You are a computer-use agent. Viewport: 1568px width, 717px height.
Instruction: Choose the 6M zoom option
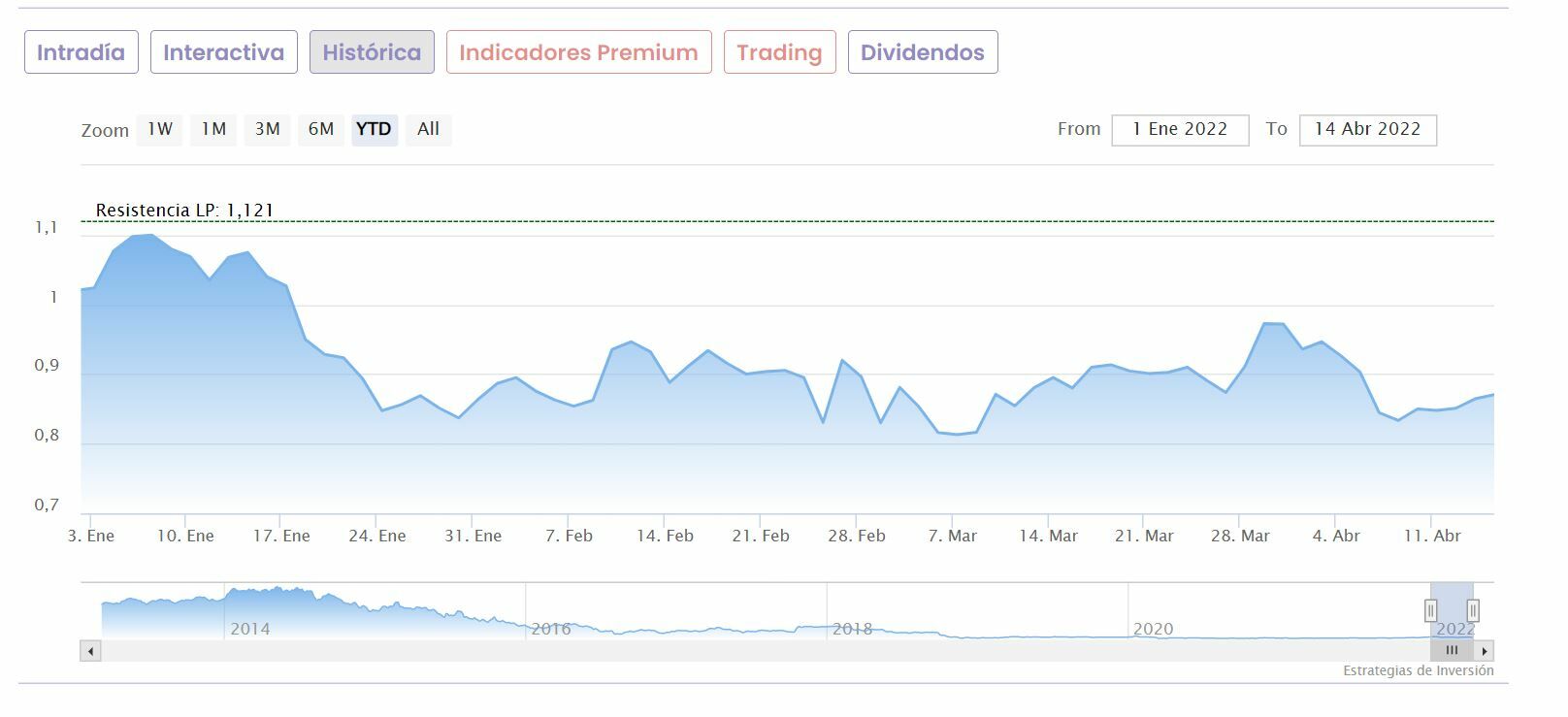coord(321,129)
